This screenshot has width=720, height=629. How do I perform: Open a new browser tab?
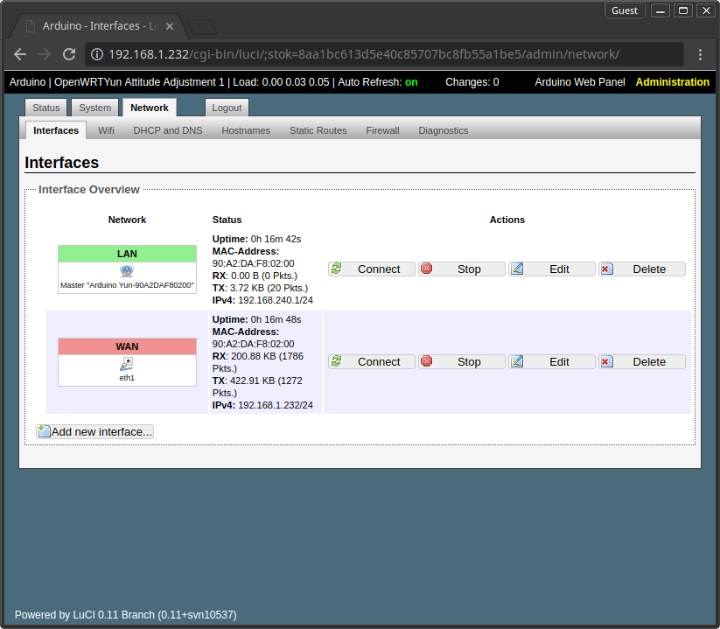202,27
